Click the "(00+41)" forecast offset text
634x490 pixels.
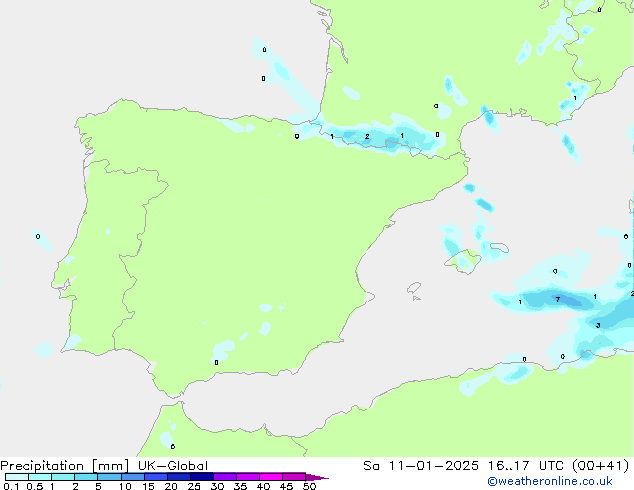click(x=600, y=466)
